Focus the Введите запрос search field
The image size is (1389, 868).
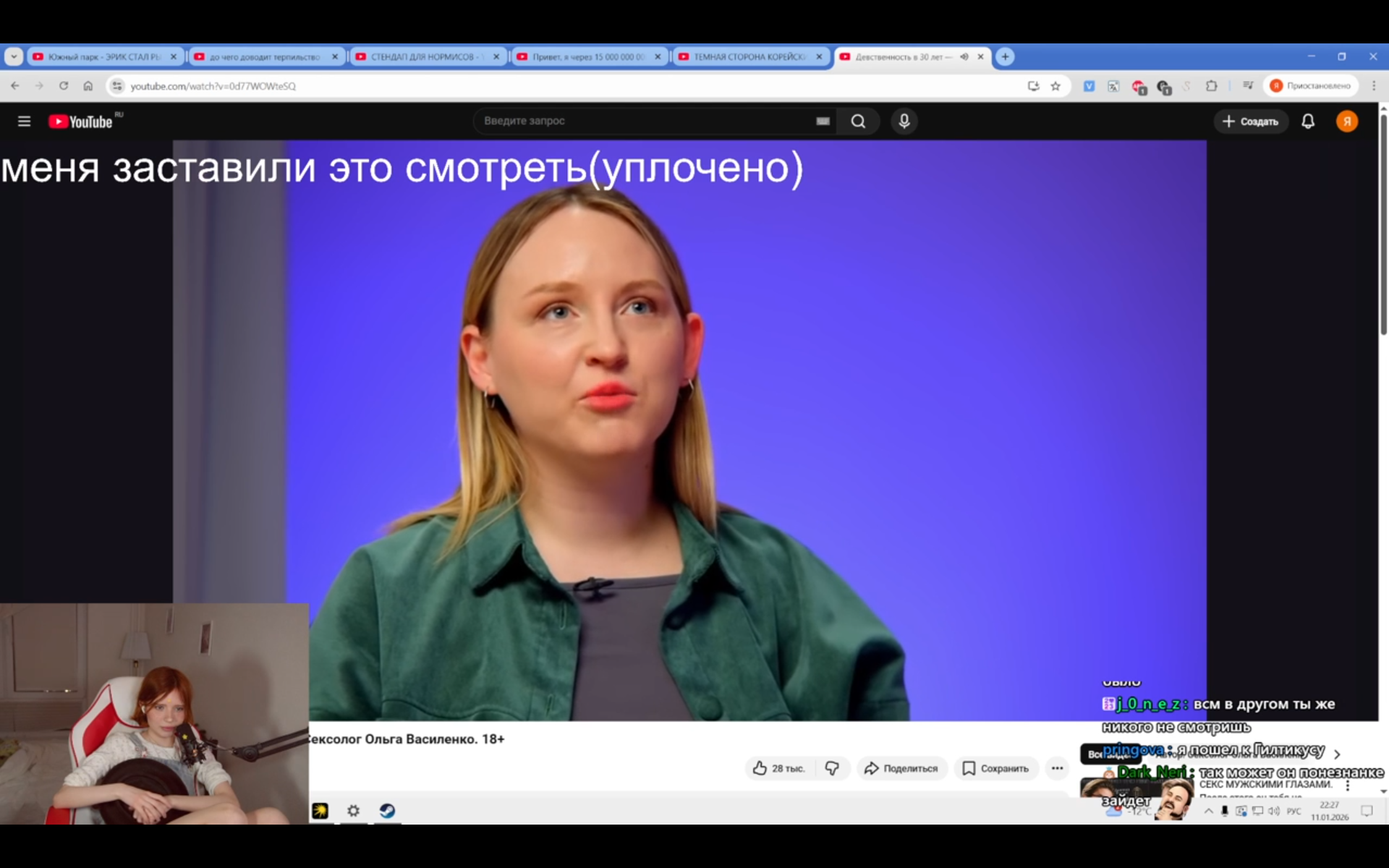pyautogui.click(x=644, y=122)
